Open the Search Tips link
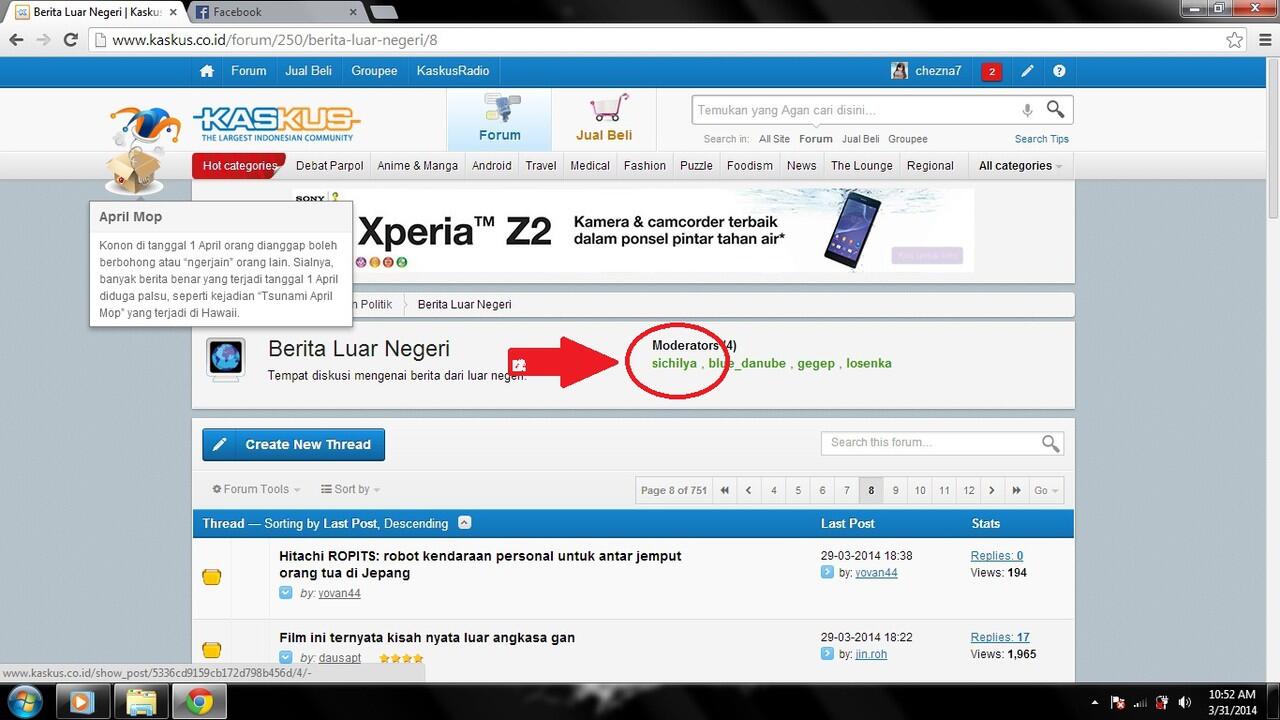Image resolution: width=1280 pixels, height=720 pixels. [x=1041, y=139]
